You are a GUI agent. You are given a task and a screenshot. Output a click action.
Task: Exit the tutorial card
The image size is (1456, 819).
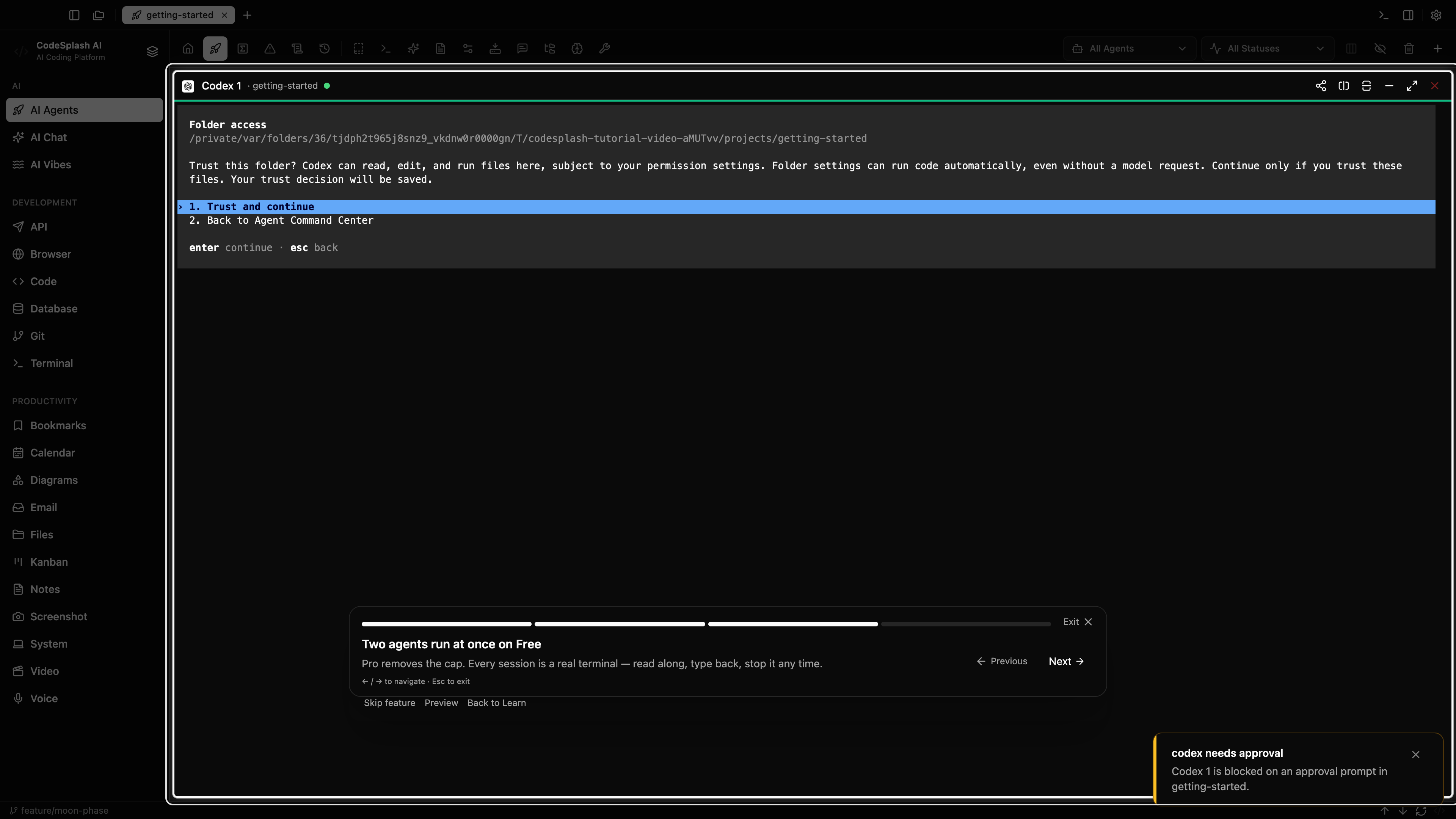(1078, 622)
